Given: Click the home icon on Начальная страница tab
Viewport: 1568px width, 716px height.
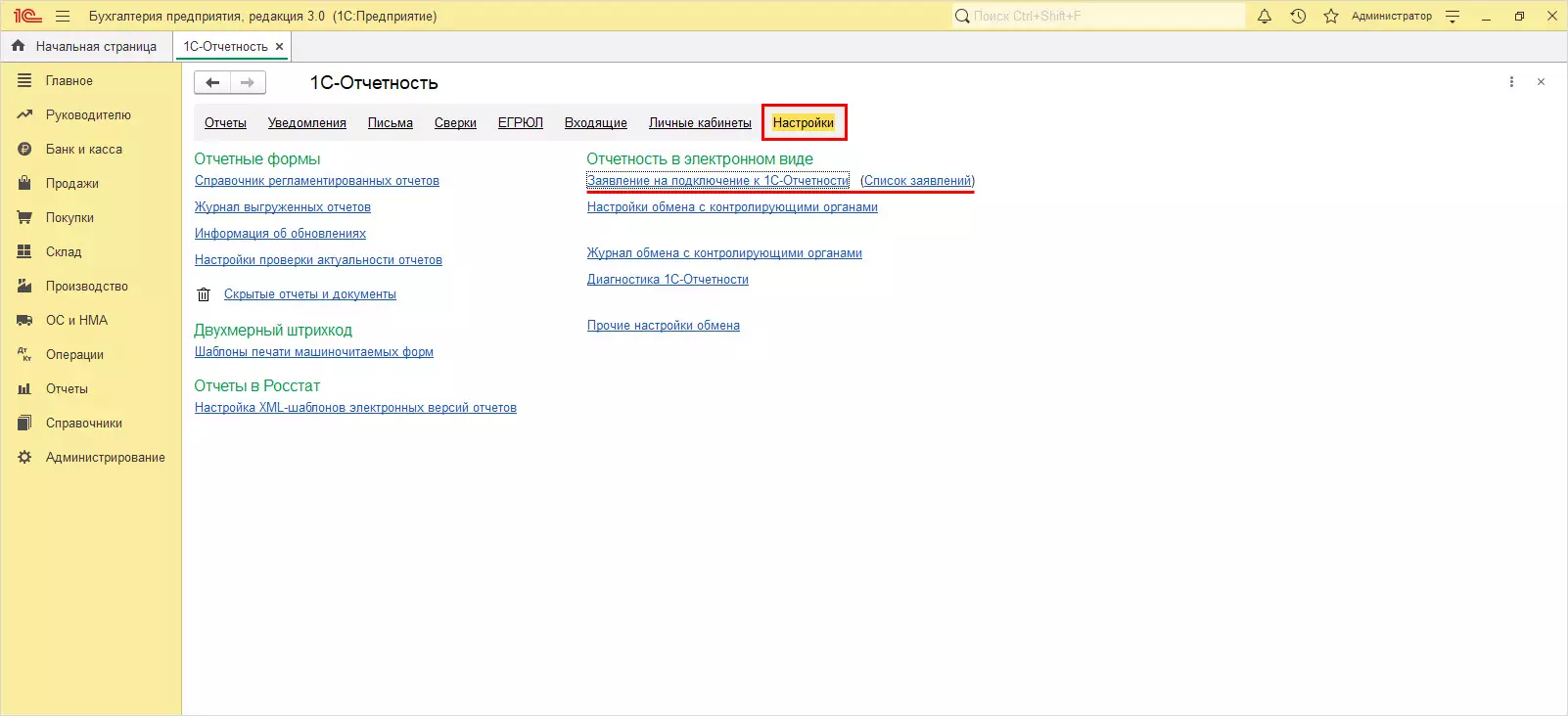Looking at the screenshot, I should pos(19,46).
